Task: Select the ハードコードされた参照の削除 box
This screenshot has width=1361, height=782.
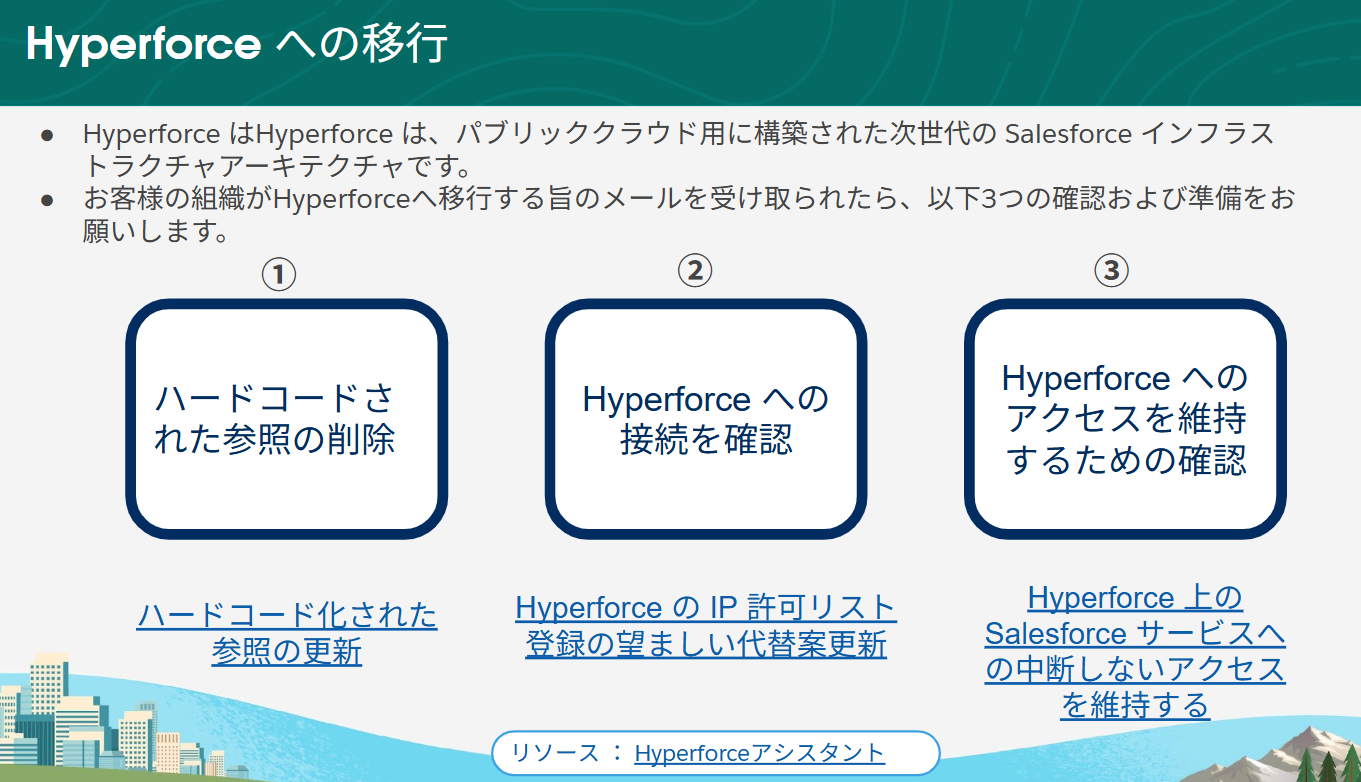Action: 287,418
